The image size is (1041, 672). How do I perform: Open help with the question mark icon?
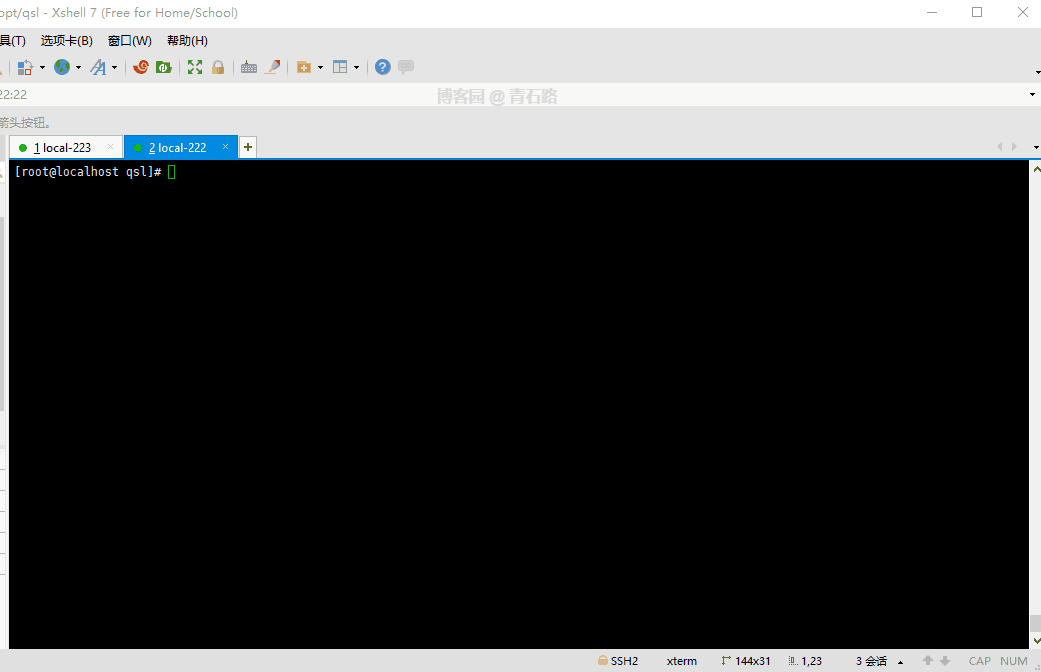tap(382, 67)
